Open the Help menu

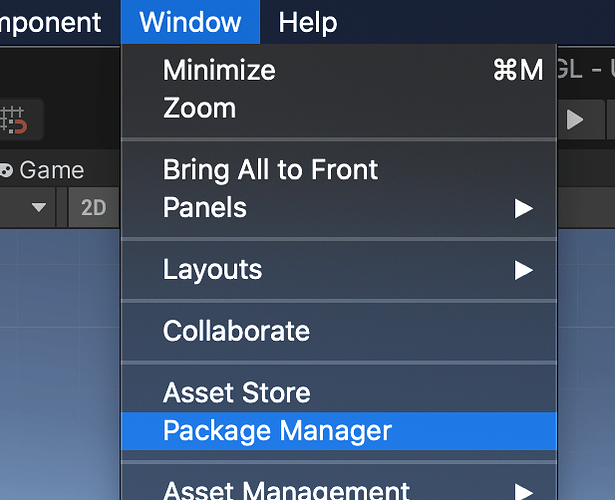pyautogui.click(x=308, y=22)
